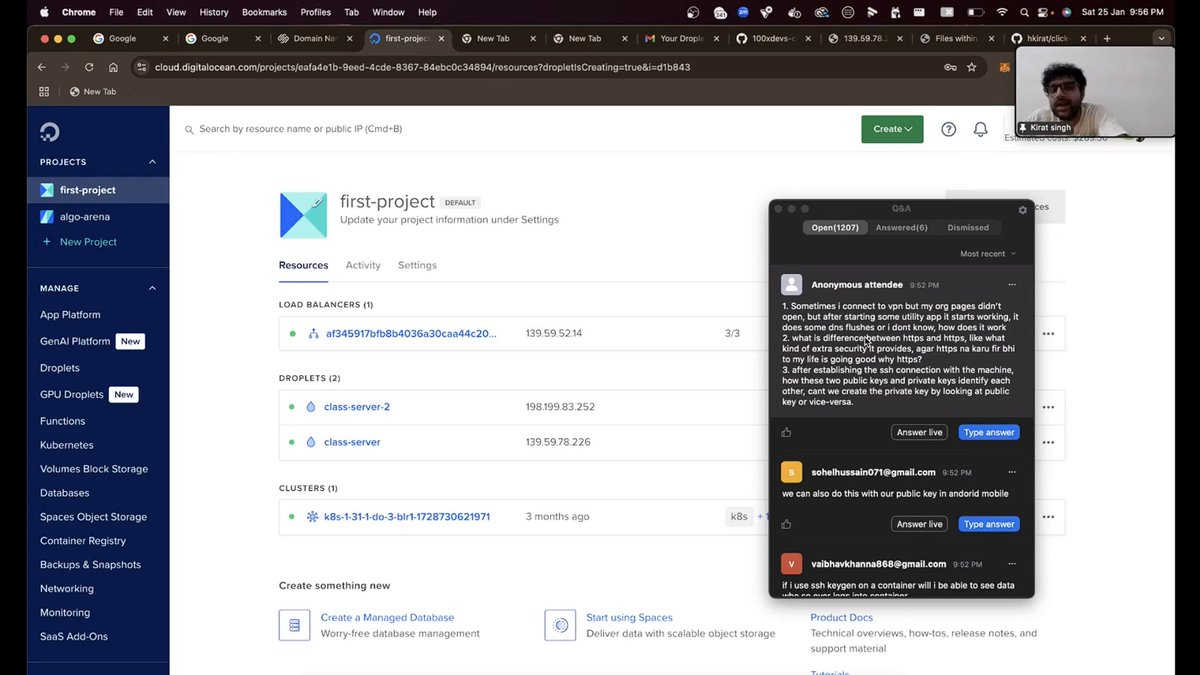Open more options on sohelhussain071 question
The image size is (1200, 675).
1012,472
